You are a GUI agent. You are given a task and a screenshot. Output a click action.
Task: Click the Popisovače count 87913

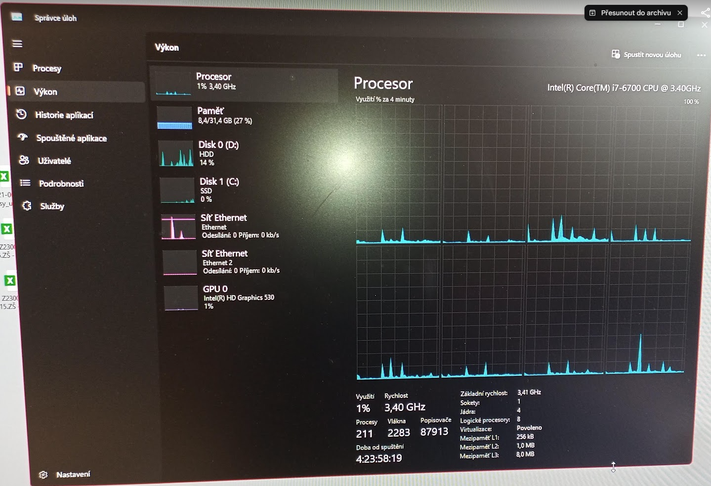click(x=434, y=432)
